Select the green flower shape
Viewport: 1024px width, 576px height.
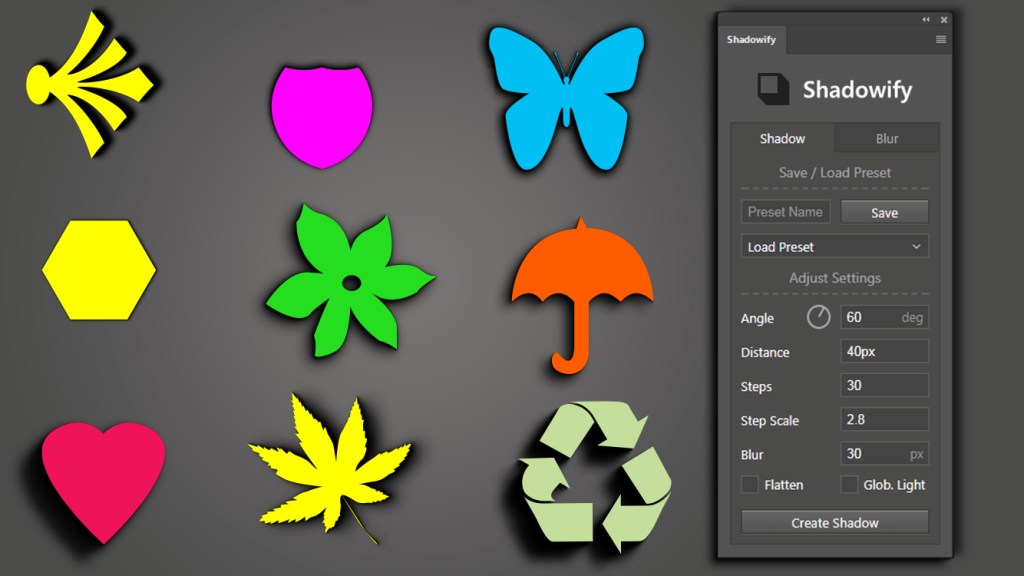pos(351,281)
